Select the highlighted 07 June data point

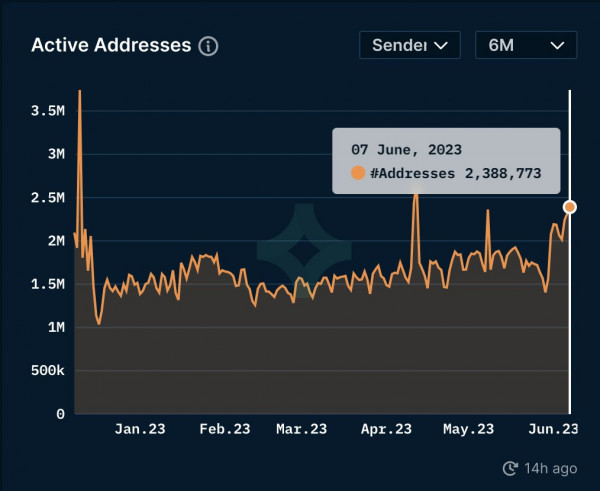coord(570,207)
